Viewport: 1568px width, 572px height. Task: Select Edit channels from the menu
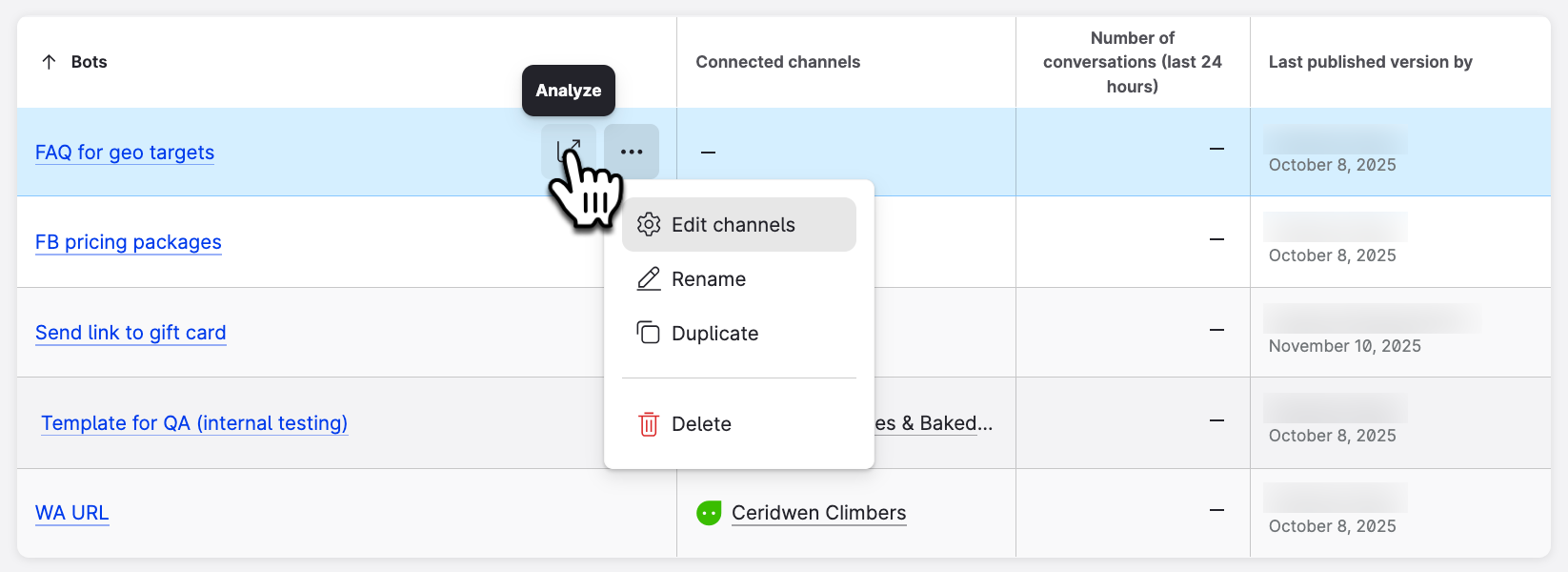(734, 225)
